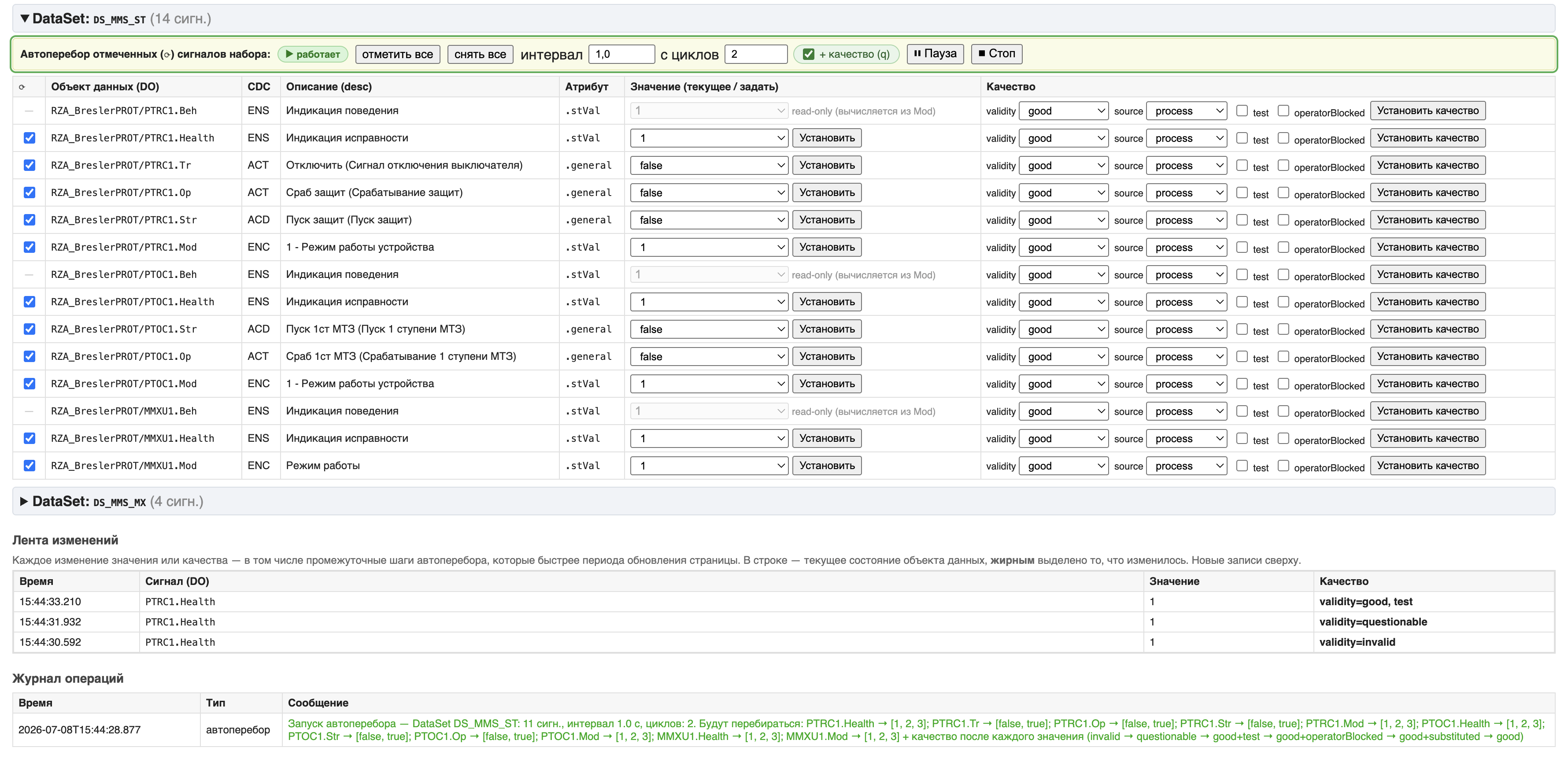Click the Пауза button
Viewport: 1568px width, 762px height.
tap(935, 54)
